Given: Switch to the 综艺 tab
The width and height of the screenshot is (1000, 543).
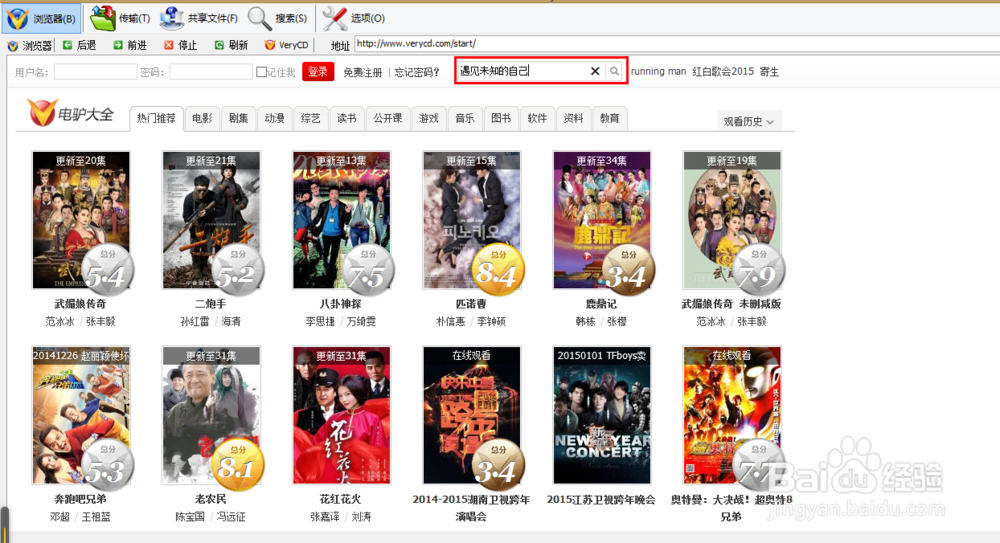Looking at the screenshot, I should coord(311,118).
